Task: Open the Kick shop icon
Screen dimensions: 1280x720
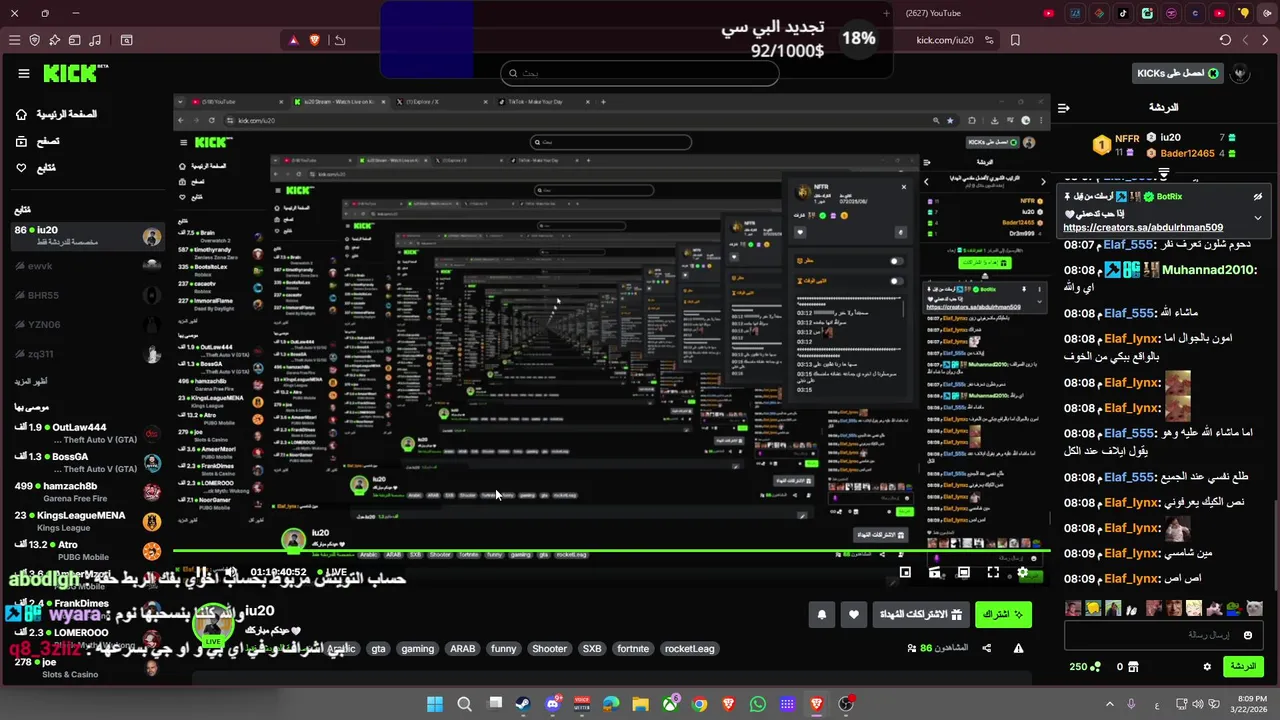Action: pyautogui.click(x=1134, y=667)
